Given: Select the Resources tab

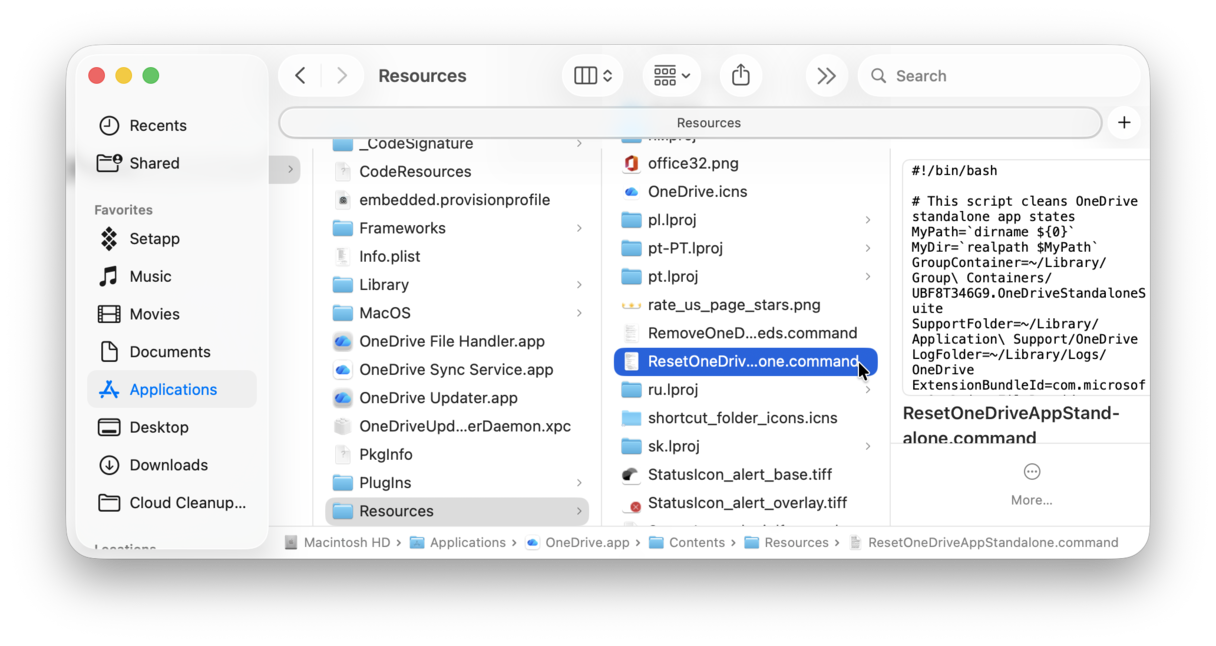Looking at the screenshot, I should (x=691, y=123).
